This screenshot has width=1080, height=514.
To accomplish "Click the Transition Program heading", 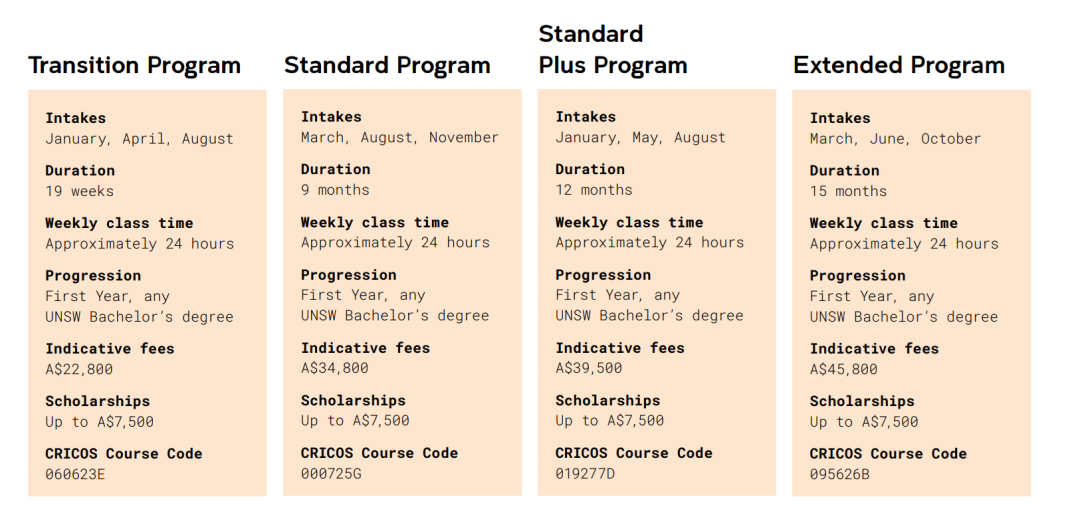I will 134,65.
